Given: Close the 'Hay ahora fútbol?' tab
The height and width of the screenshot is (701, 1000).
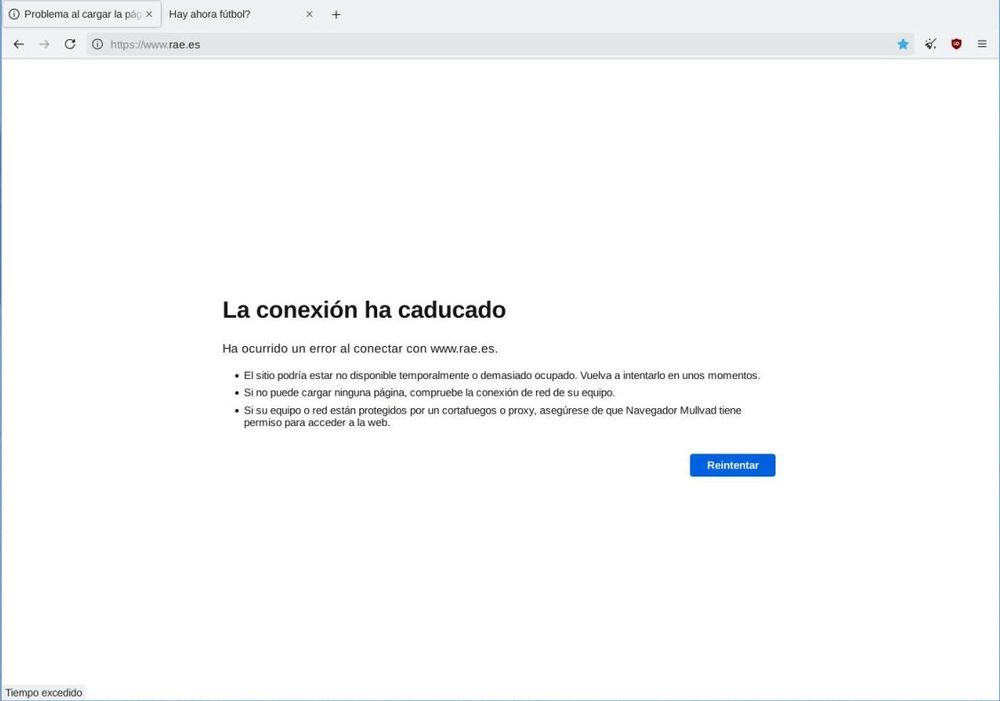Looking at the screenshot, I should 309,14.
